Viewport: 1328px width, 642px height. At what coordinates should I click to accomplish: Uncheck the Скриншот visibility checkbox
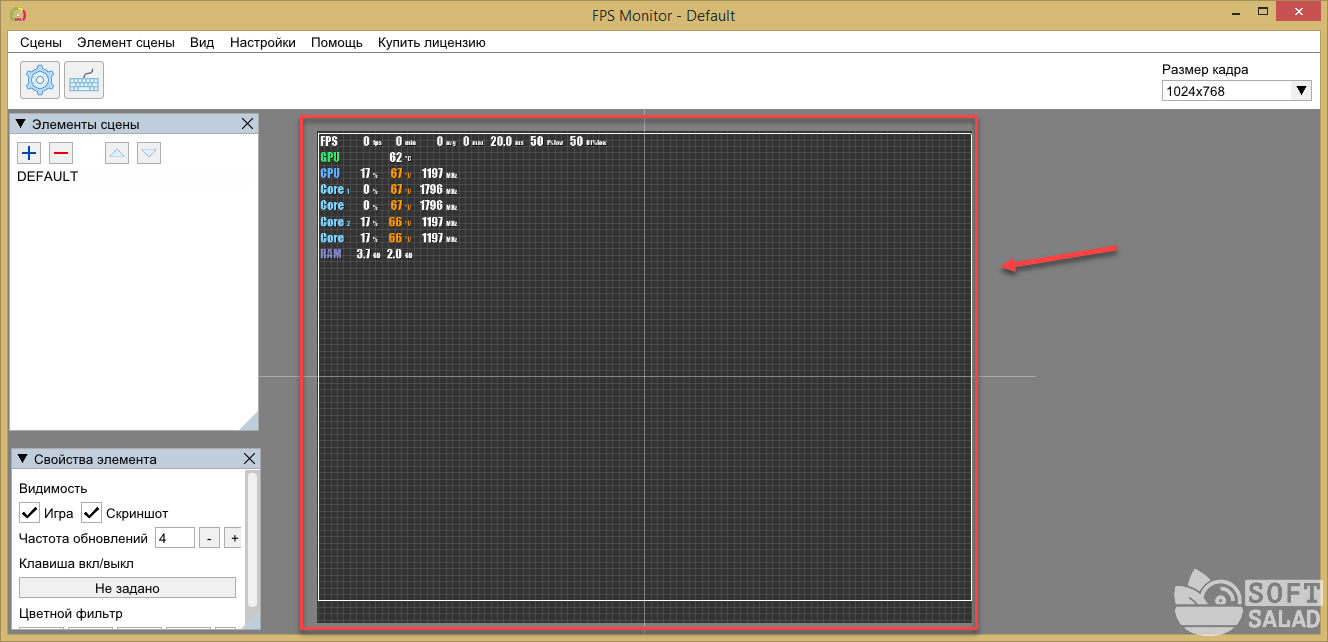(x=92, y=513)
